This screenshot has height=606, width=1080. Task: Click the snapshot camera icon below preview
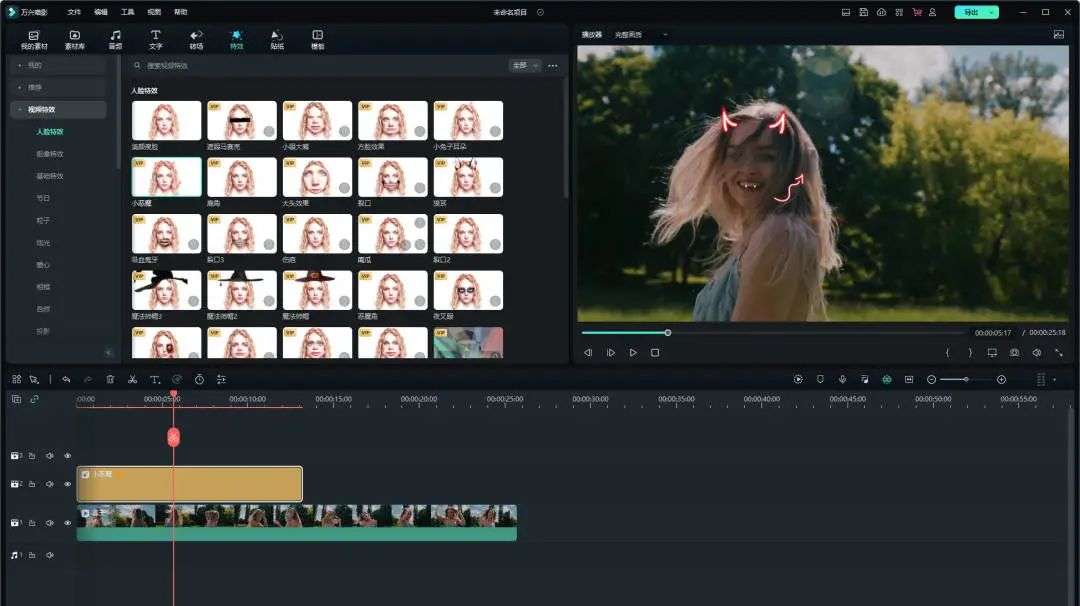coord(1014,353)
